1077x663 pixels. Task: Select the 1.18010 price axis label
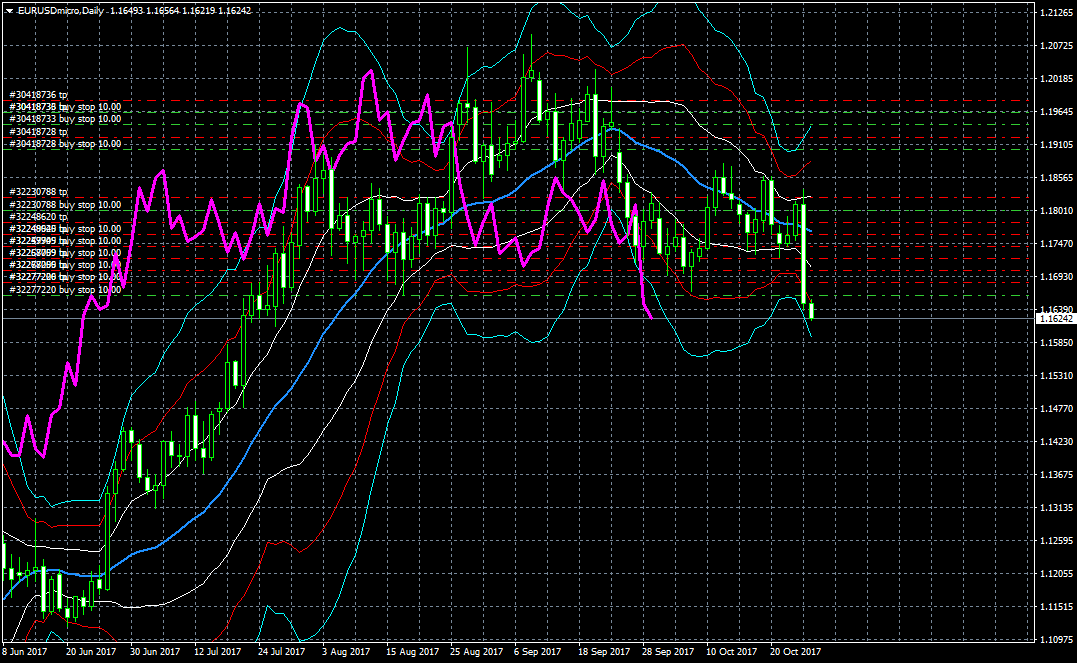(1055, 211)
